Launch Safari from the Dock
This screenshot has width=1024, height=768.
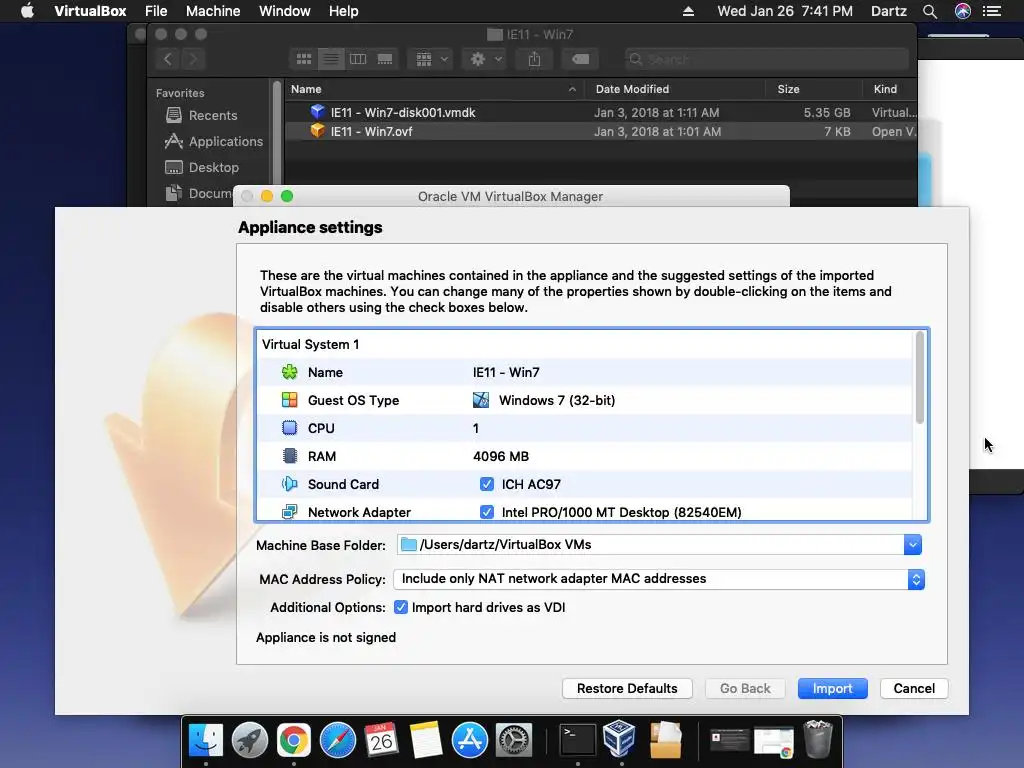coord(338,740)
